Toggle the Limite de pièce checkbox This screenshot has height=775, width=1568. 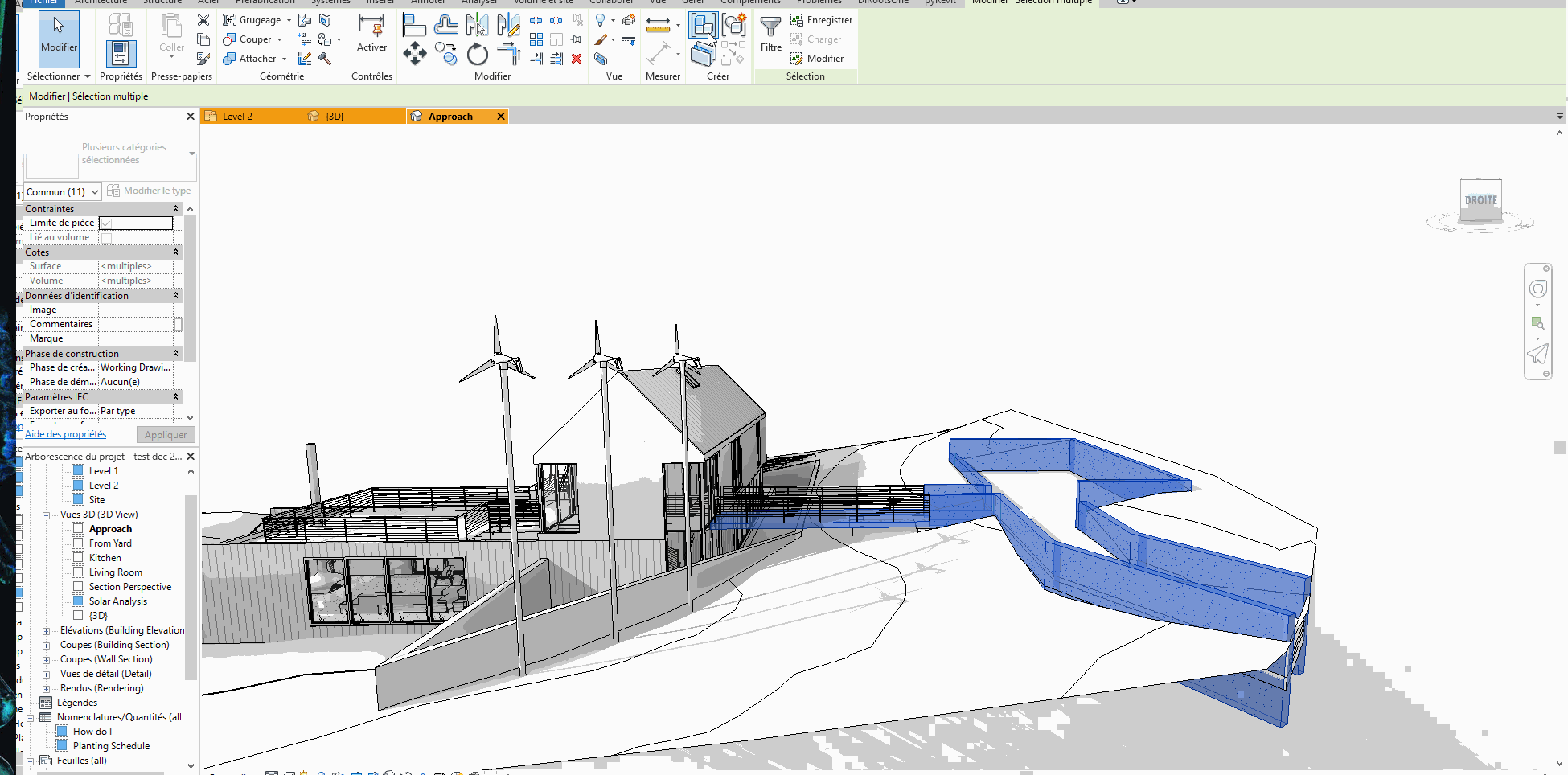click(x=106, y=223)
